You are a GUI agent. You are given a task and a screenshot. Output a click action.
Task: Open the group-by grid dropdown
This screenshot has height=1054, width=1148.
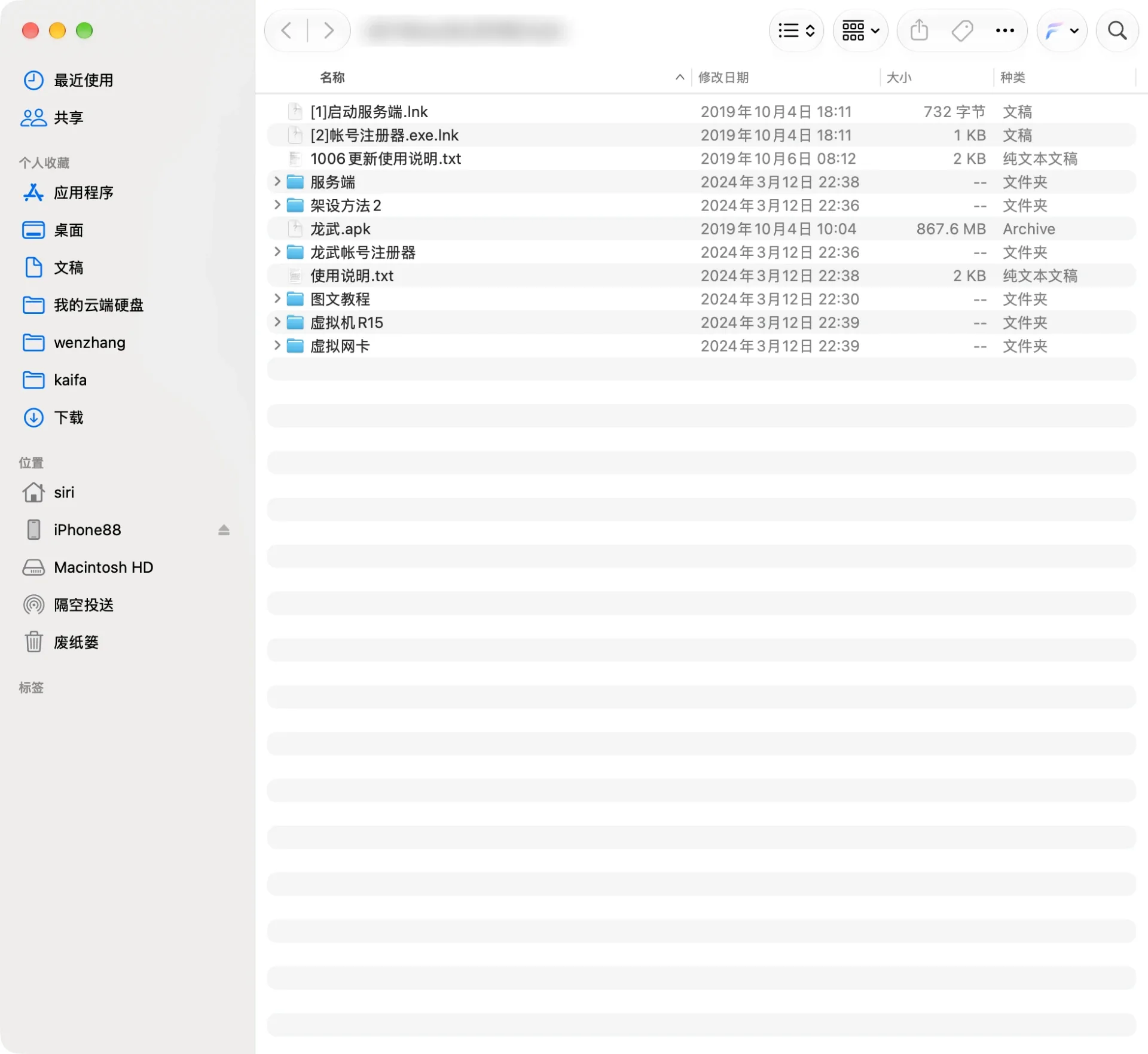point(860,30)
